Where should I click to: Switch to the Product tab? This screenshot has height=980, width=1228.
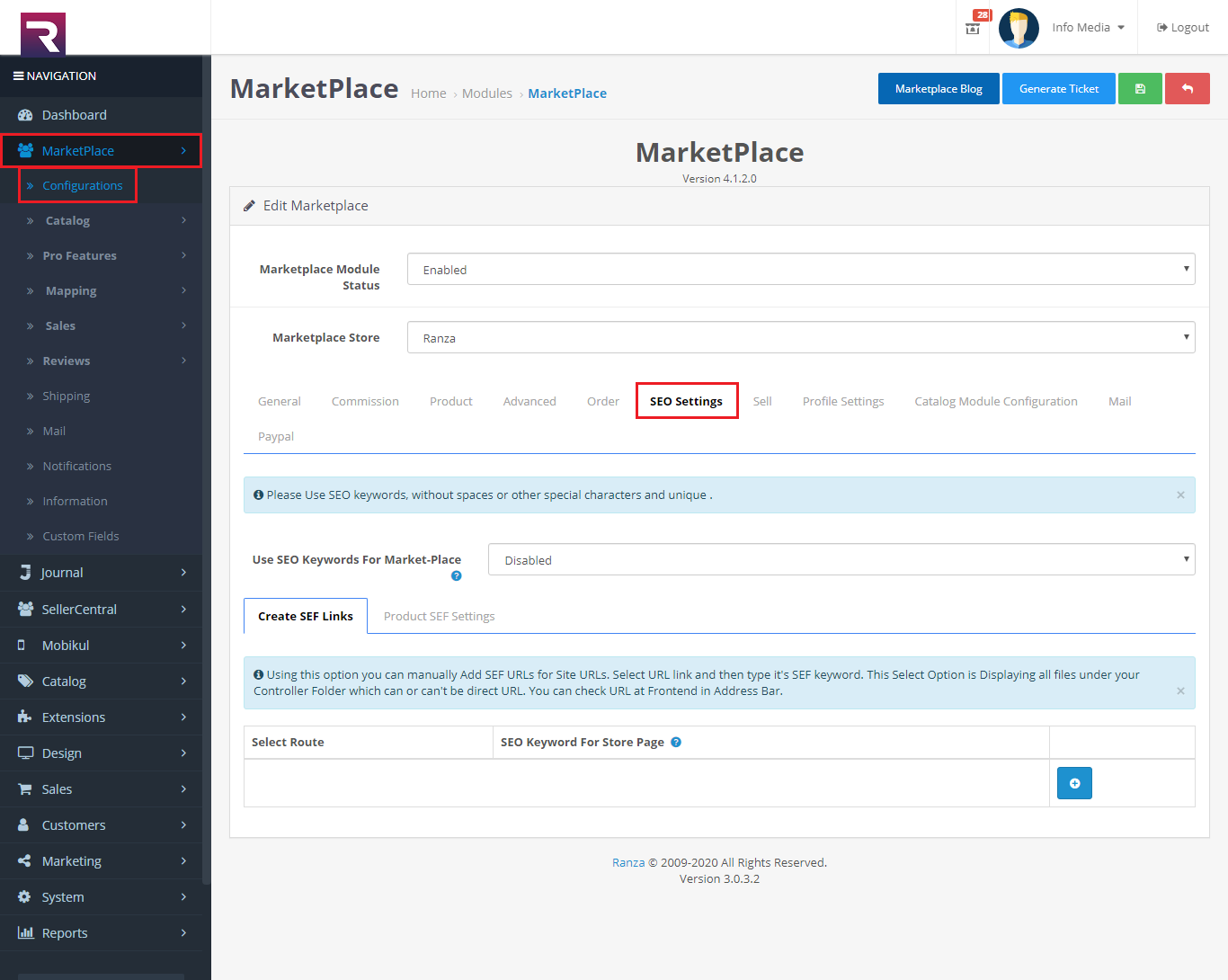(451, 402)
